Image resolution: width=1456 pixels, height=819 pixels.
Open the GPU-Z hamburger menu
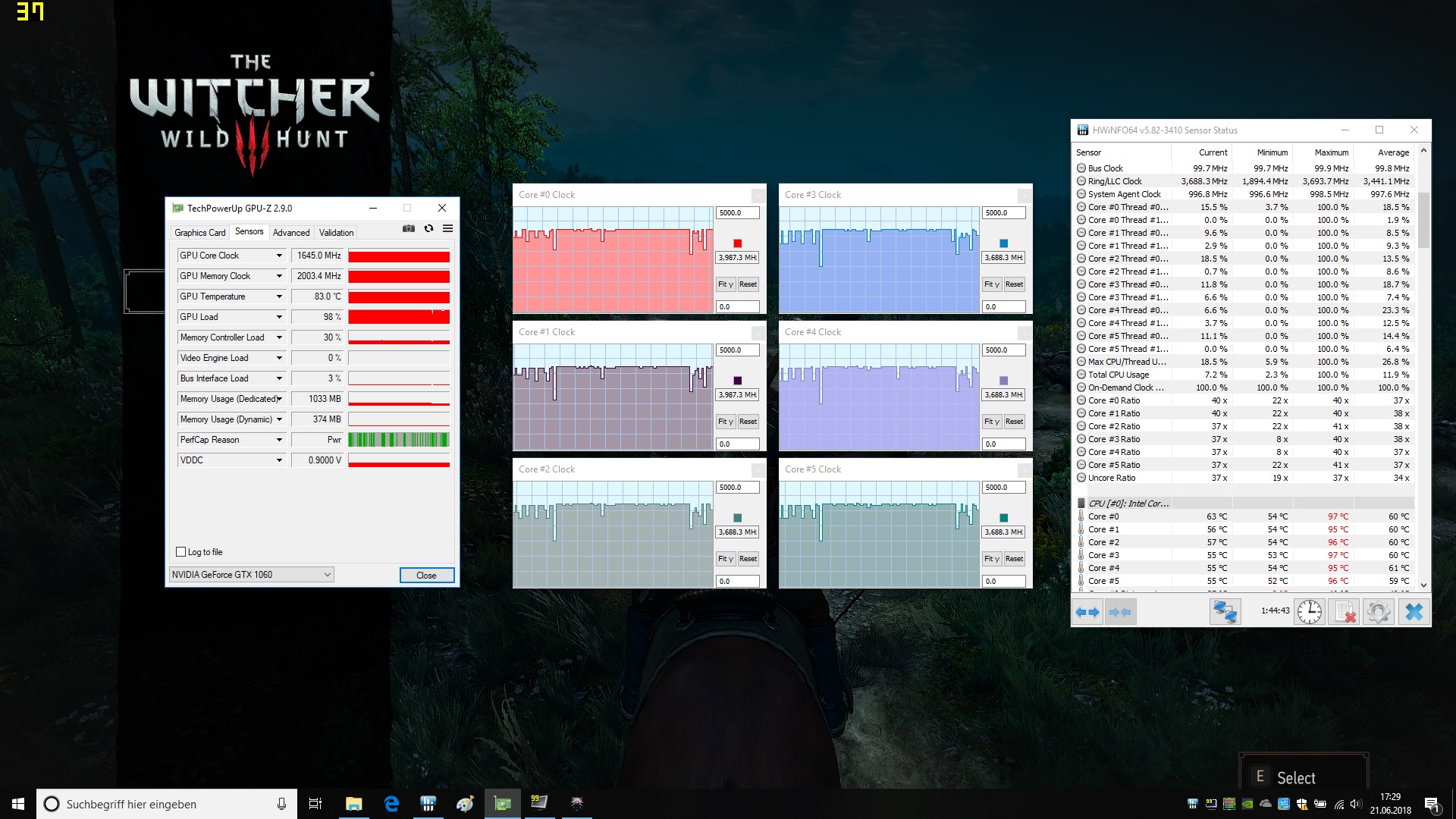(x=448, y=228)
